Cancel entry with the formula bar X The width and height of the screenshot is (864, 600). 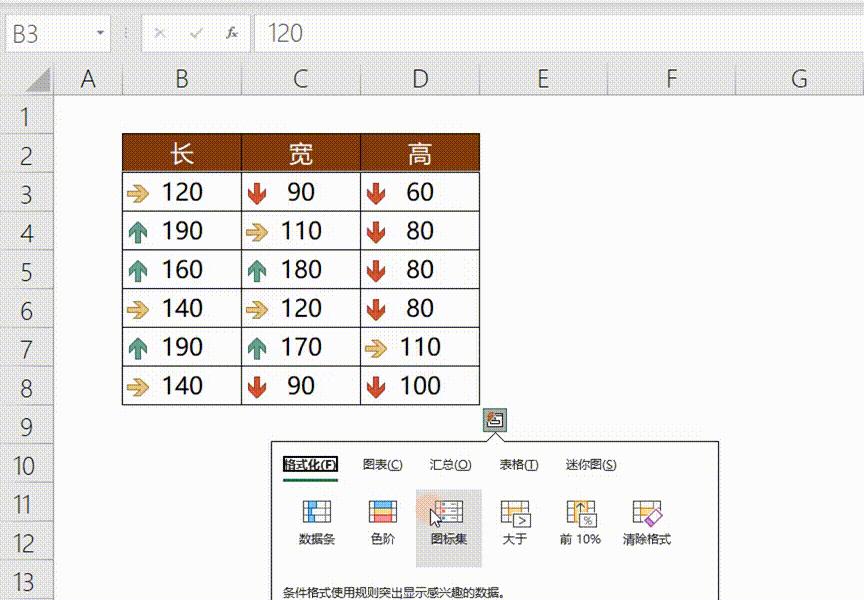160,32
